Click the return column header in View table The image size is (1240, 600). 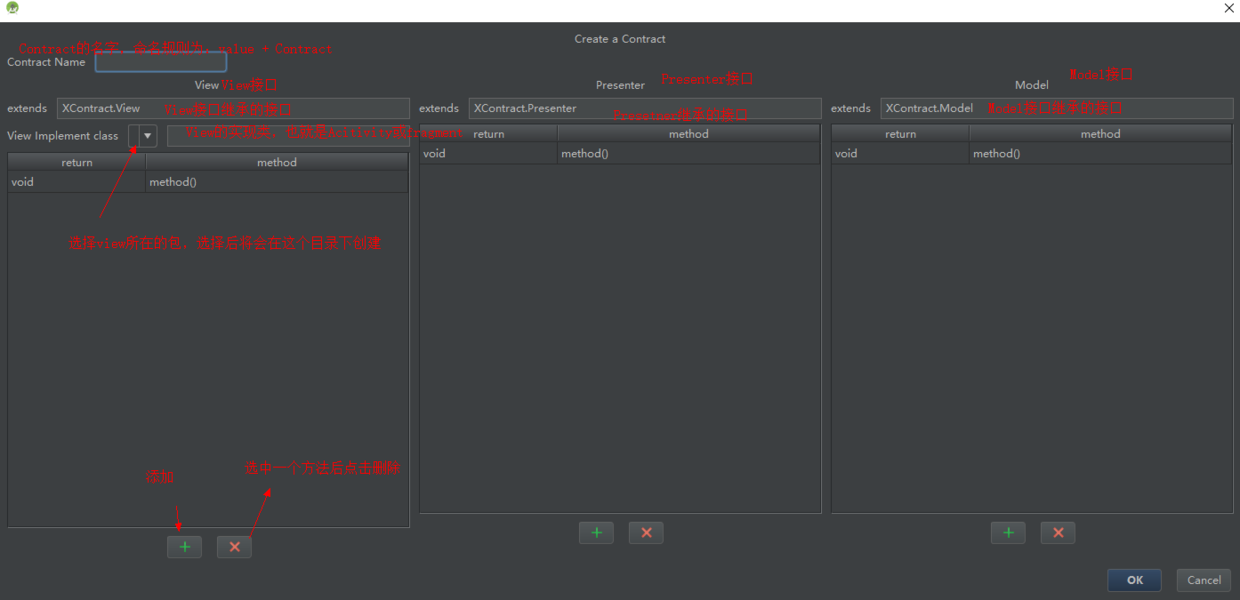coord(77,162)
